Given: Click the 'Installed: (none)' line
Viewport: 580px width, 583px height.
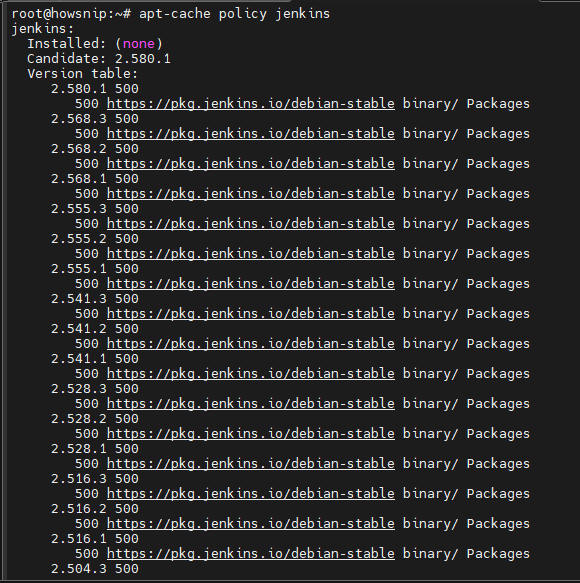Looking at the screenshot, I should [x=95, y=44].
